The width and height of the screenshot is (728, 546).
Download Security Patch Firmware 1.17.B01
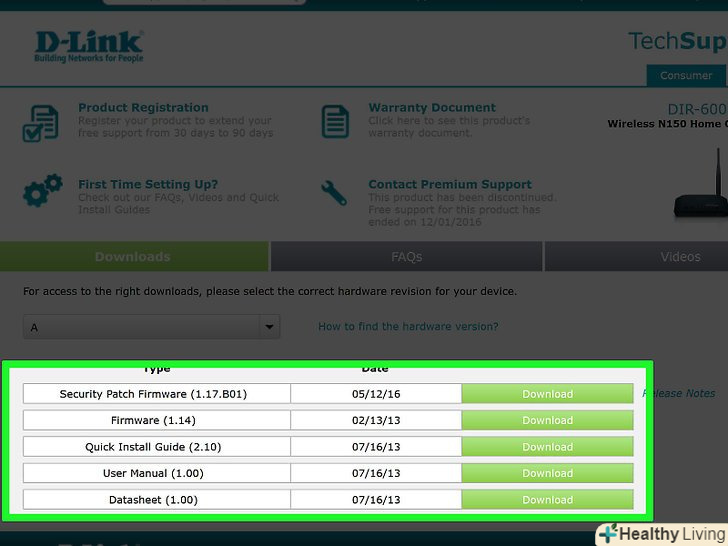click(x=547, y=394)
